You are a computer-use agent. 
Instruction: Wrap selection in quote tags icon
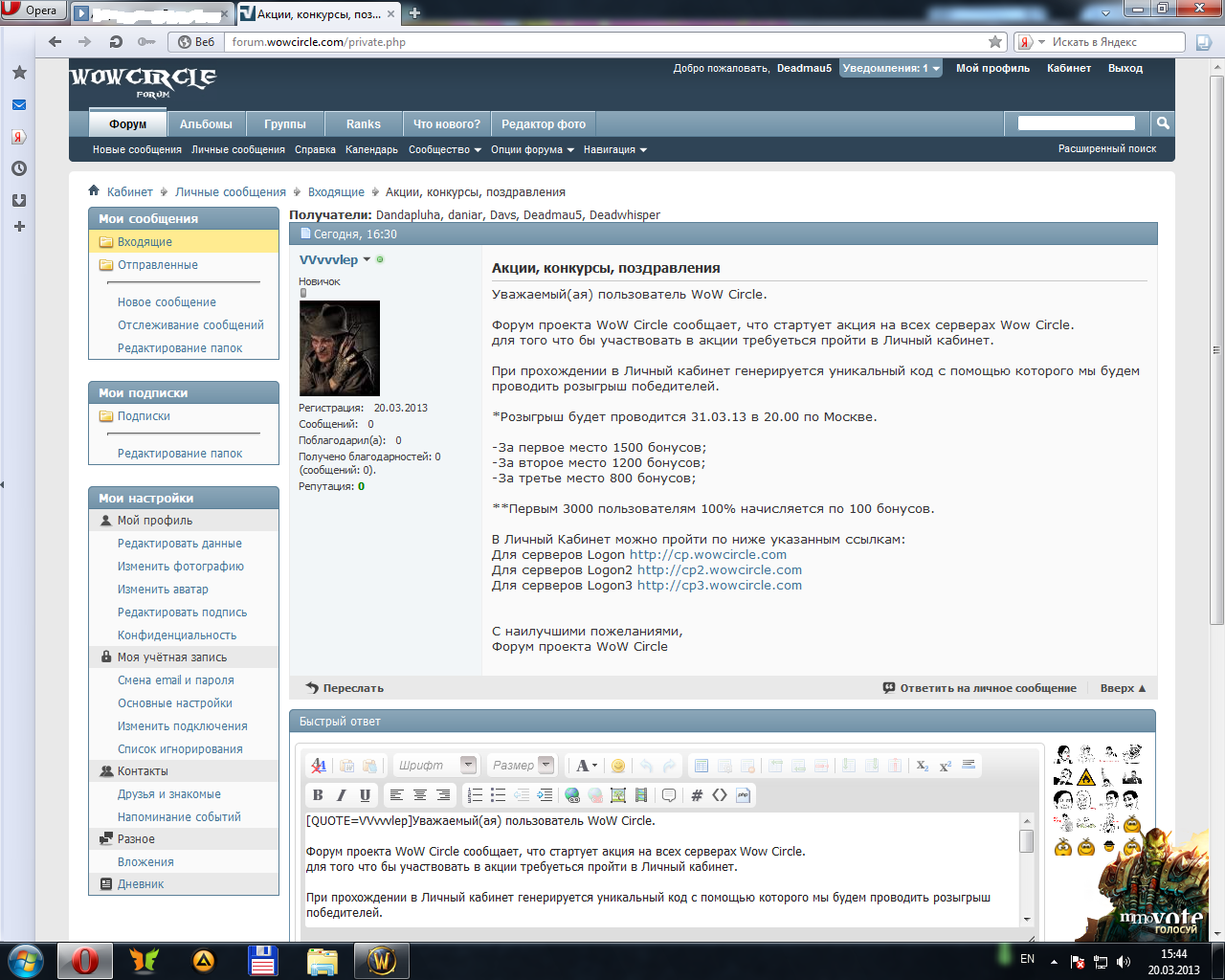tap(669, 795)
